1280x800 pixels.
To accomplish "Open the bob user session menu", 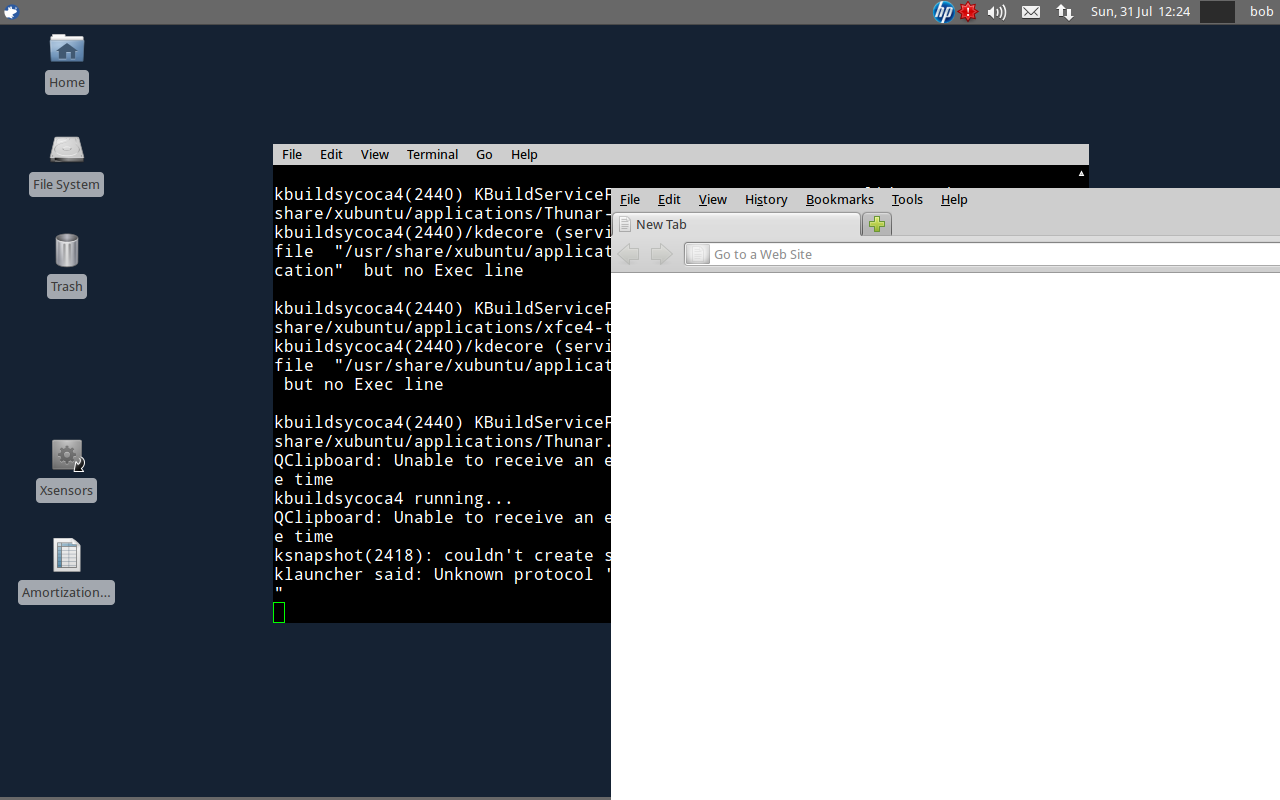I will 1261,12.
